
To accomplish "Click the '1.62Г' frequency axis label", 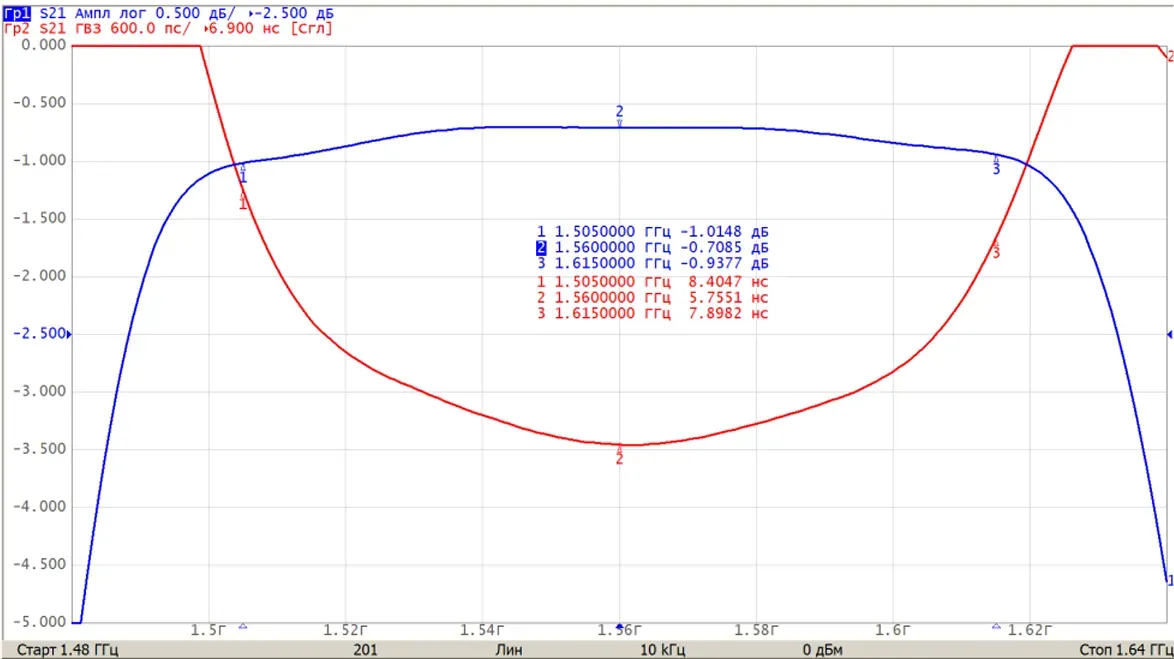I will (x=1029, y=631).
